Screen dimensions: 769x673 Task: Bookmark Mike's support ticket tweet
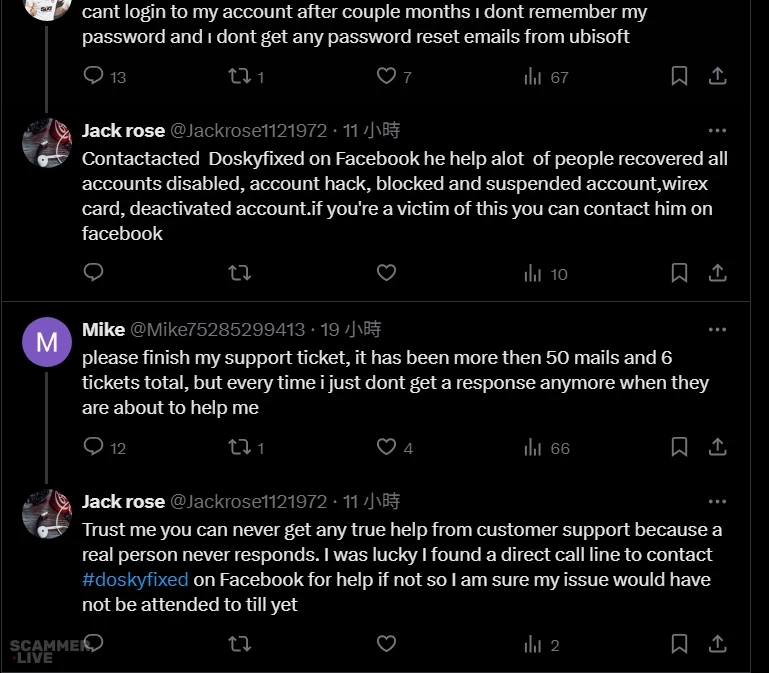pos(679,447)
